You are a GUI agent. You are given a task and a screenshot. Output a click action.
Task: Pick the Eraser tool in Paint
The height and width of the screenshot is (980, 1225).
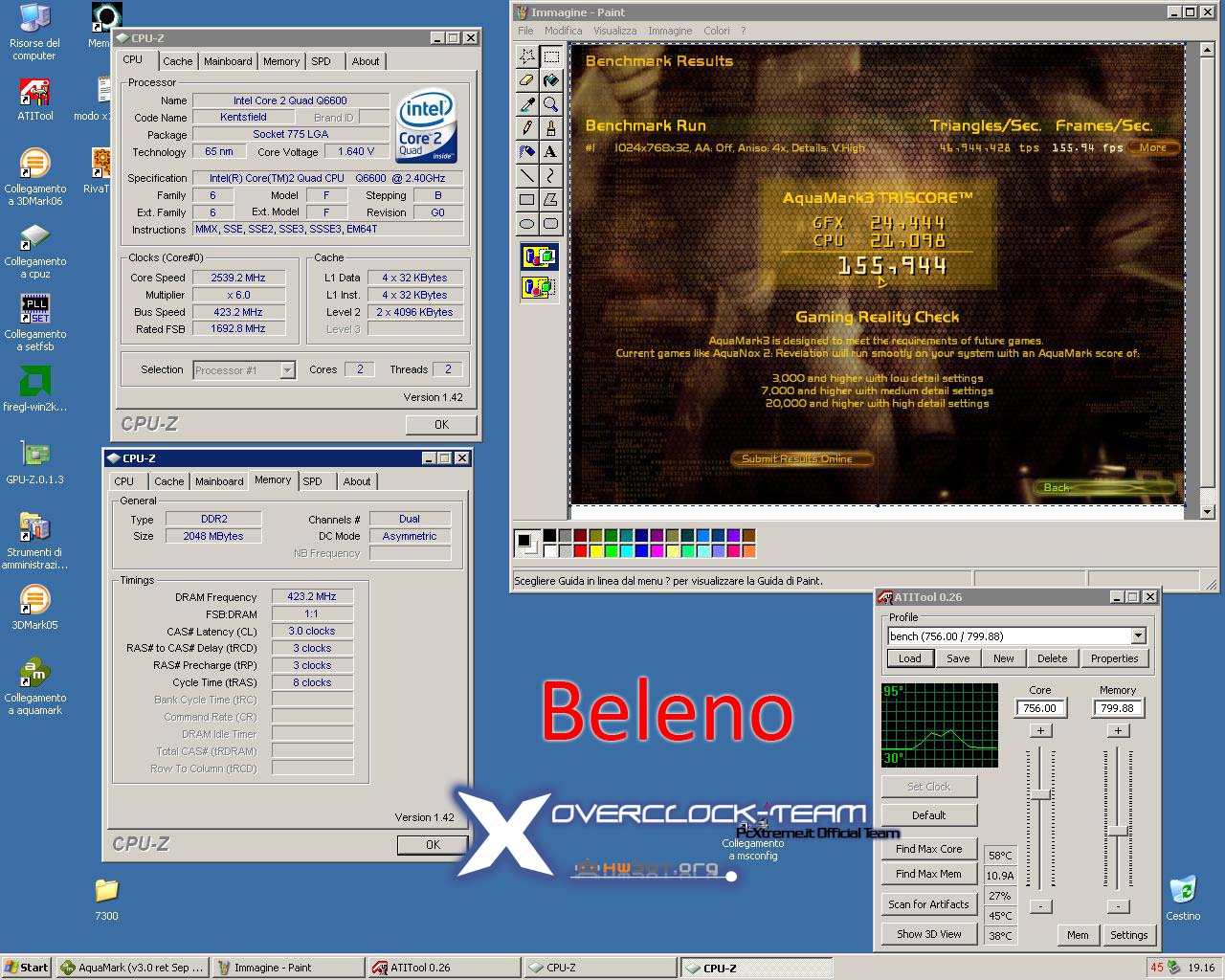tap(526, 80)
